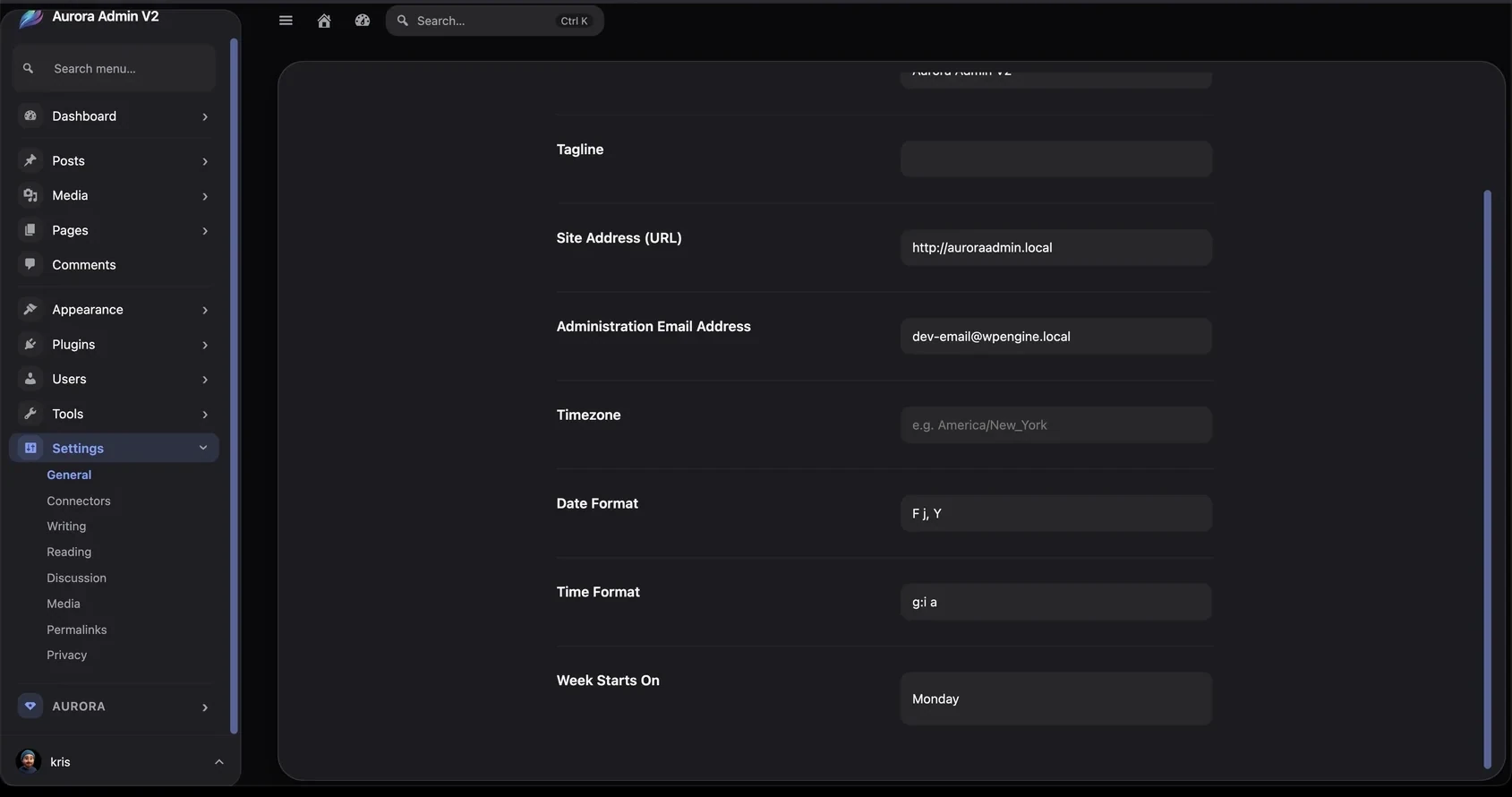The image size is (1512, 797).
Task: Expand the Appearance menu chevron
Action: (205, 310)
